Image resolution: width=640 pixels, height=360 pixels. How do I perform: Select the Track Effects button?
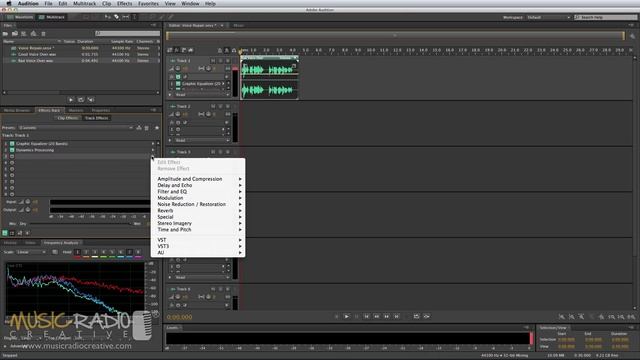tap(96, 118)
